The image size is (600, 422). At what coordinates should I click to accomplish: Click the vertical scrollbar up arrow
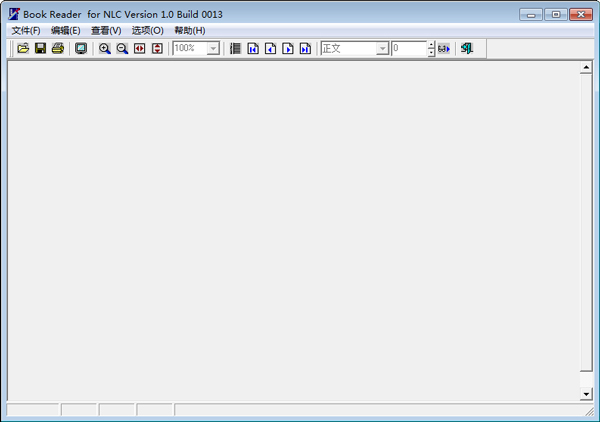click(586, 68)
